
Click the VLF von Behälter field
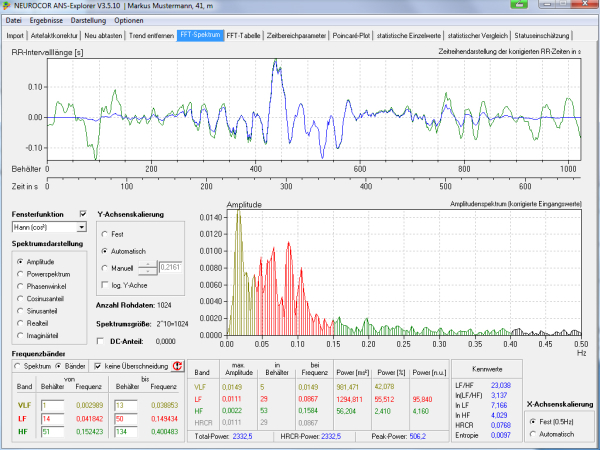[52, 405]
